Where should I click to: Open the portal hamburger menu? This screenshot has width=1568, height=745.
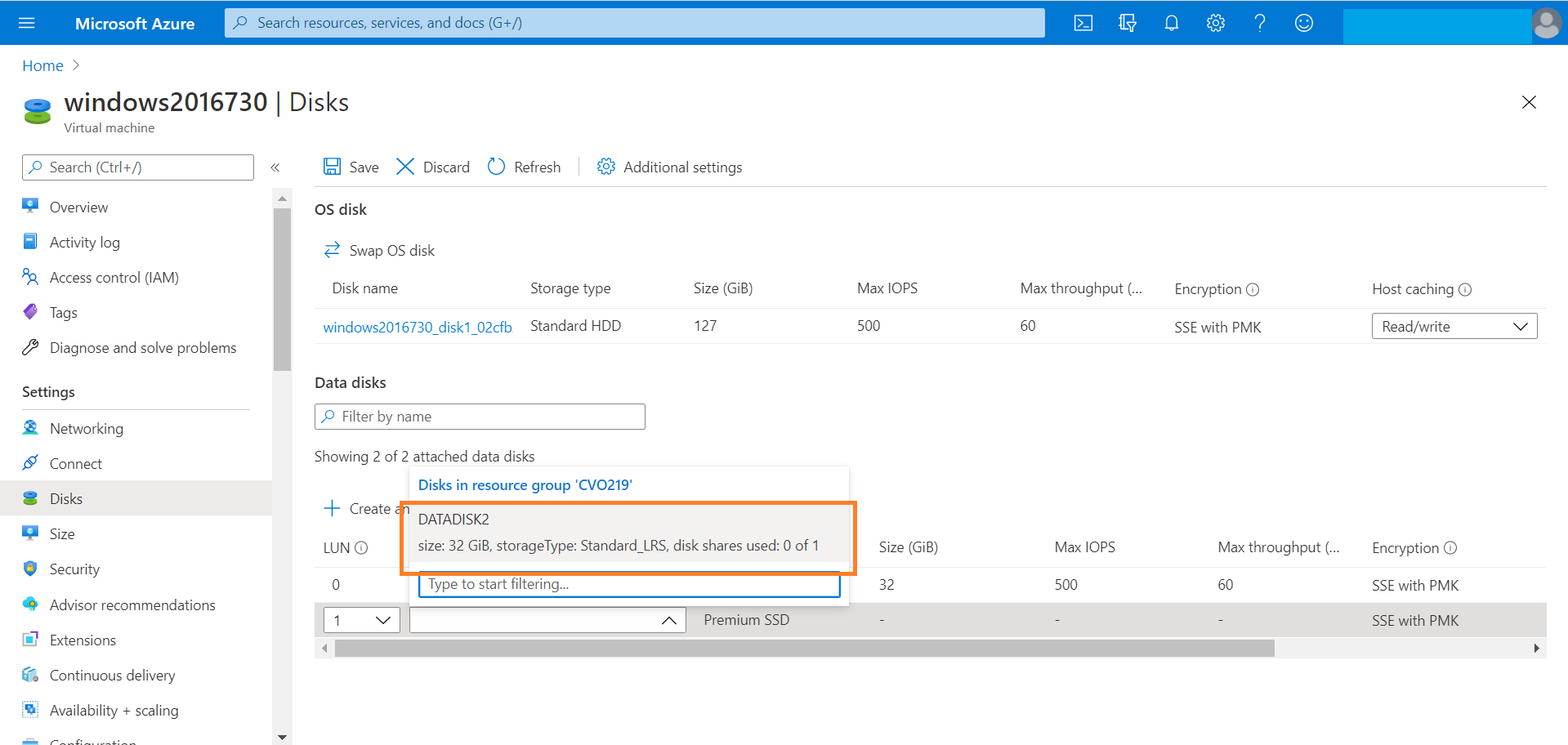pyautogui.click(x=27, y=23)
